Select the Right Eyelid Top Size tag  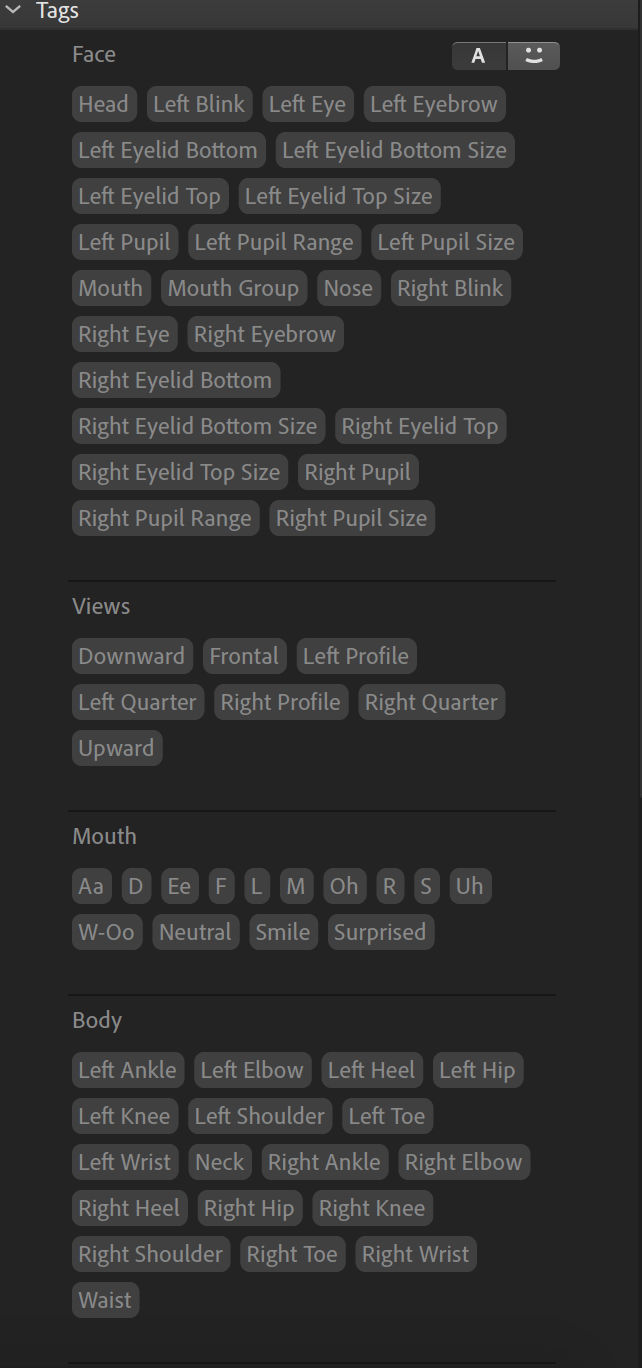point(180,472)
